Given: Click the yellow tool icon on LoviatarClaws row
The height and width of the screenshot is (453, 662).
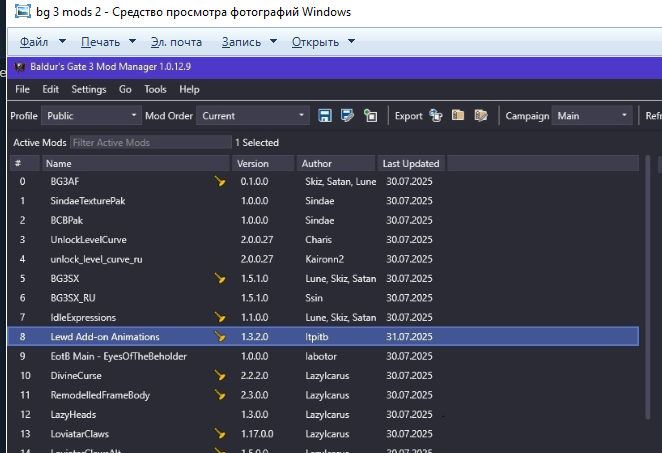Looking at the screenshot, I should click(220, 434).
